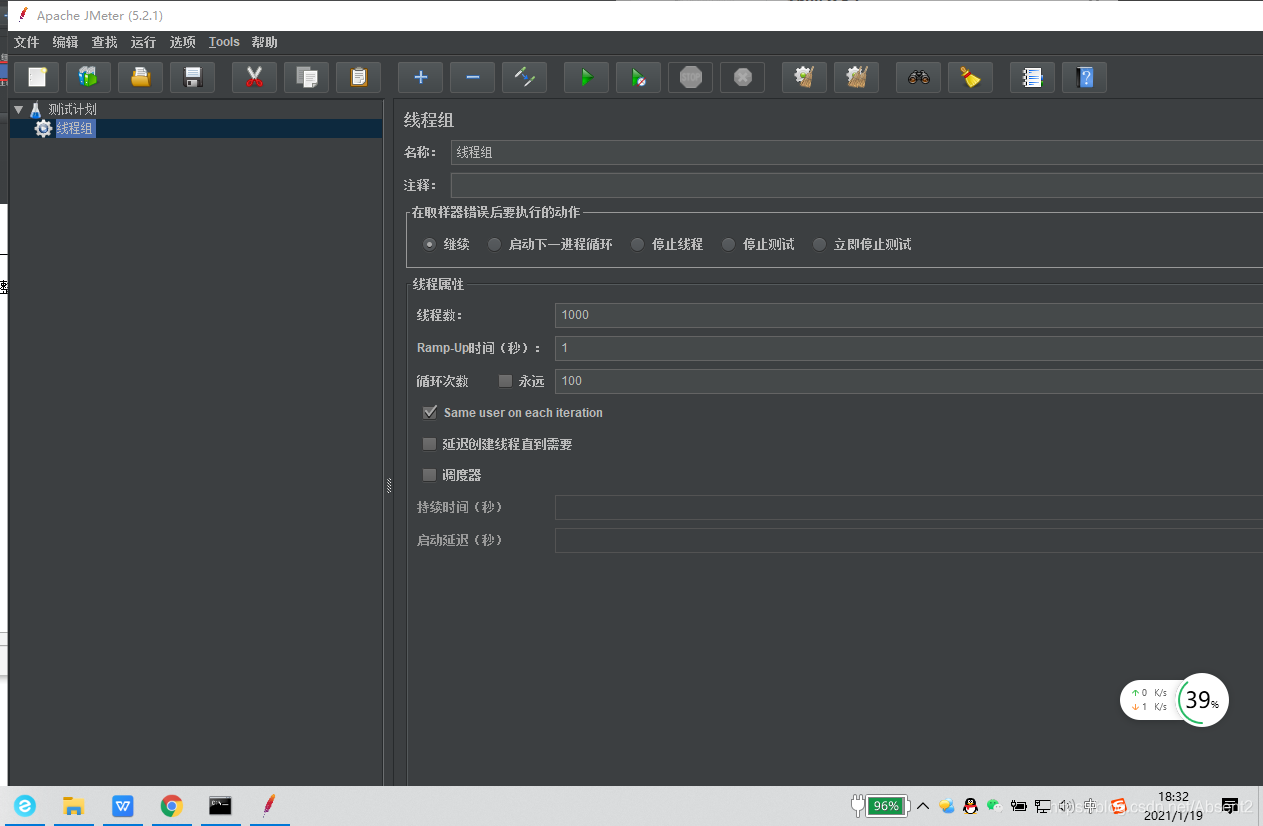Expand all nodes with plus icon
1263x826 pixels.
click(x=421, y=77)
